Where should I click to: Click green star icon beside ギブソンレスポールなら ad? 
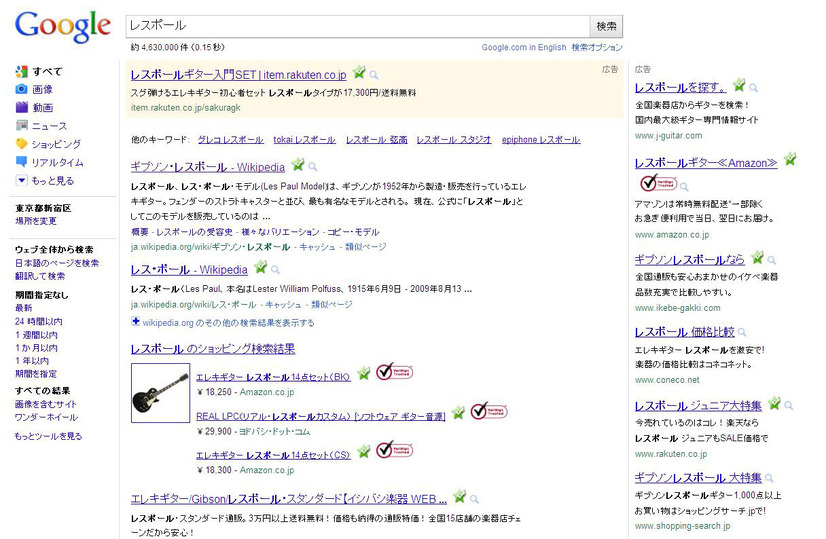click(758, 257)
